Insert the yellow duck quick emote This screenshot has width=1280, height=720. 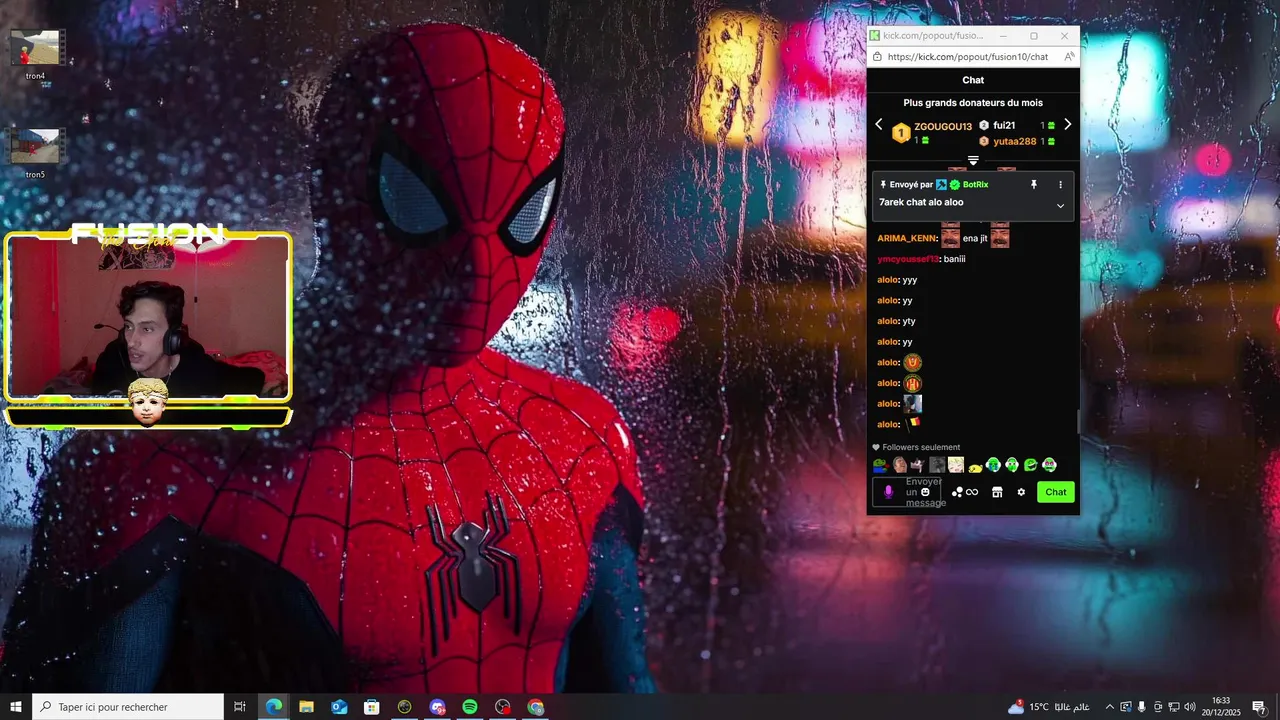point(975,466)
